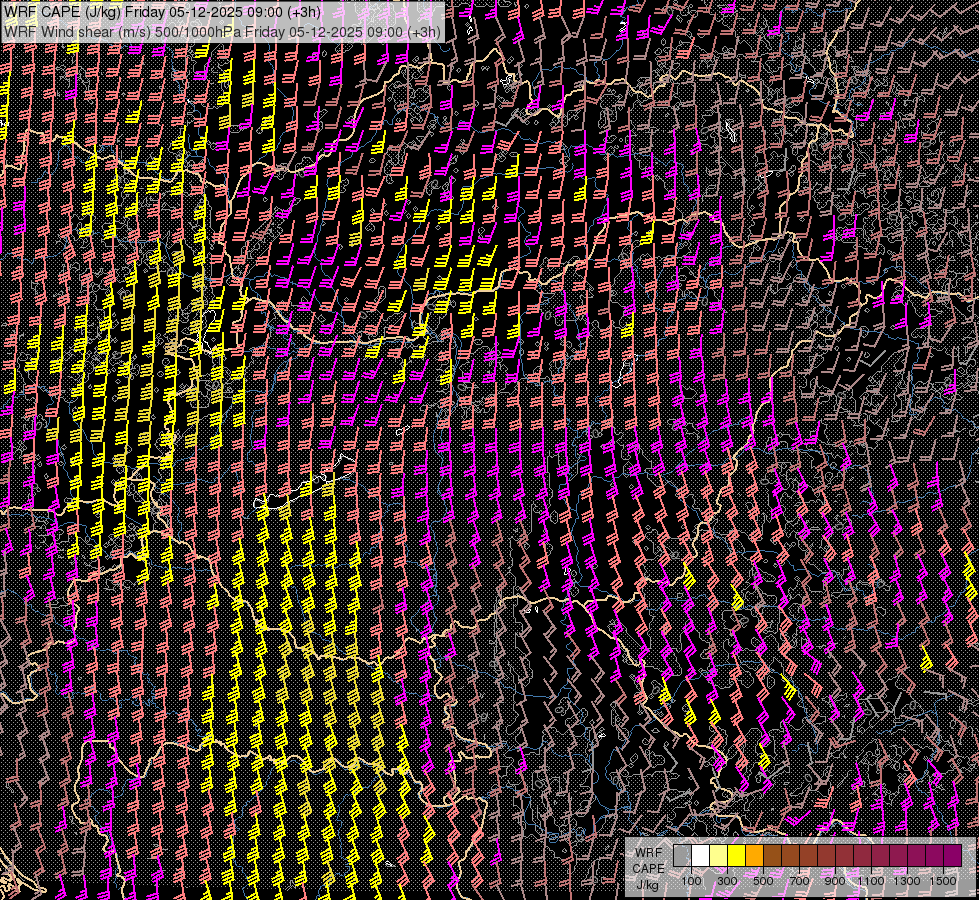Click the WRF Wind shear title line

coord(220,31)
